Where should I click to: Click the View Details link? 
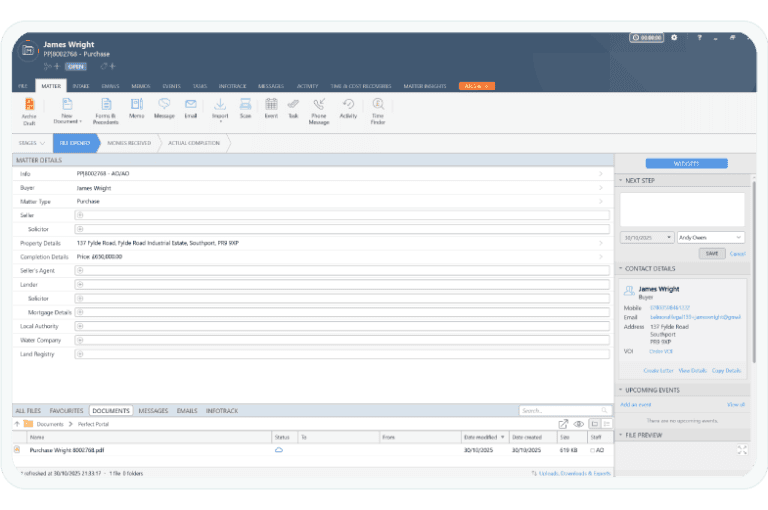pyautogui.click(x=692, y=370)
